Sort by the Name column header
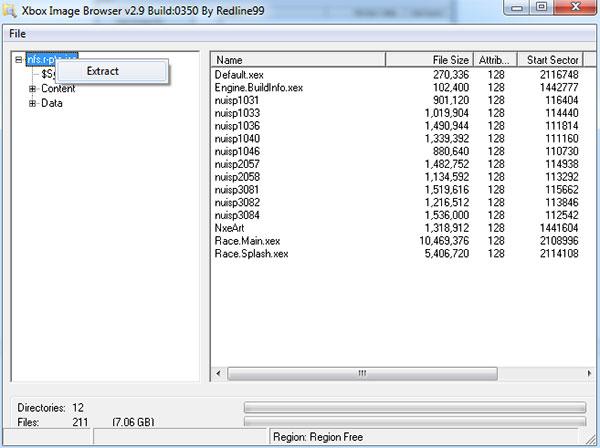600x448 pixels. 298,60
